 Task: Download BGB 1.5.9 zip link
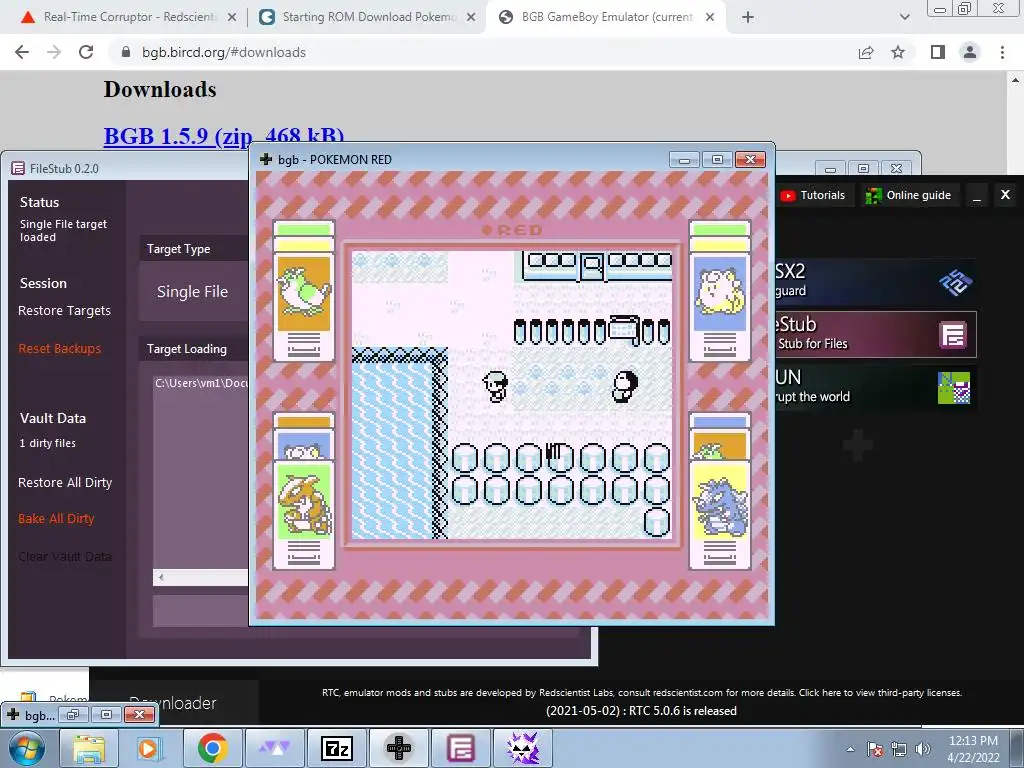(x=223, y=136)
